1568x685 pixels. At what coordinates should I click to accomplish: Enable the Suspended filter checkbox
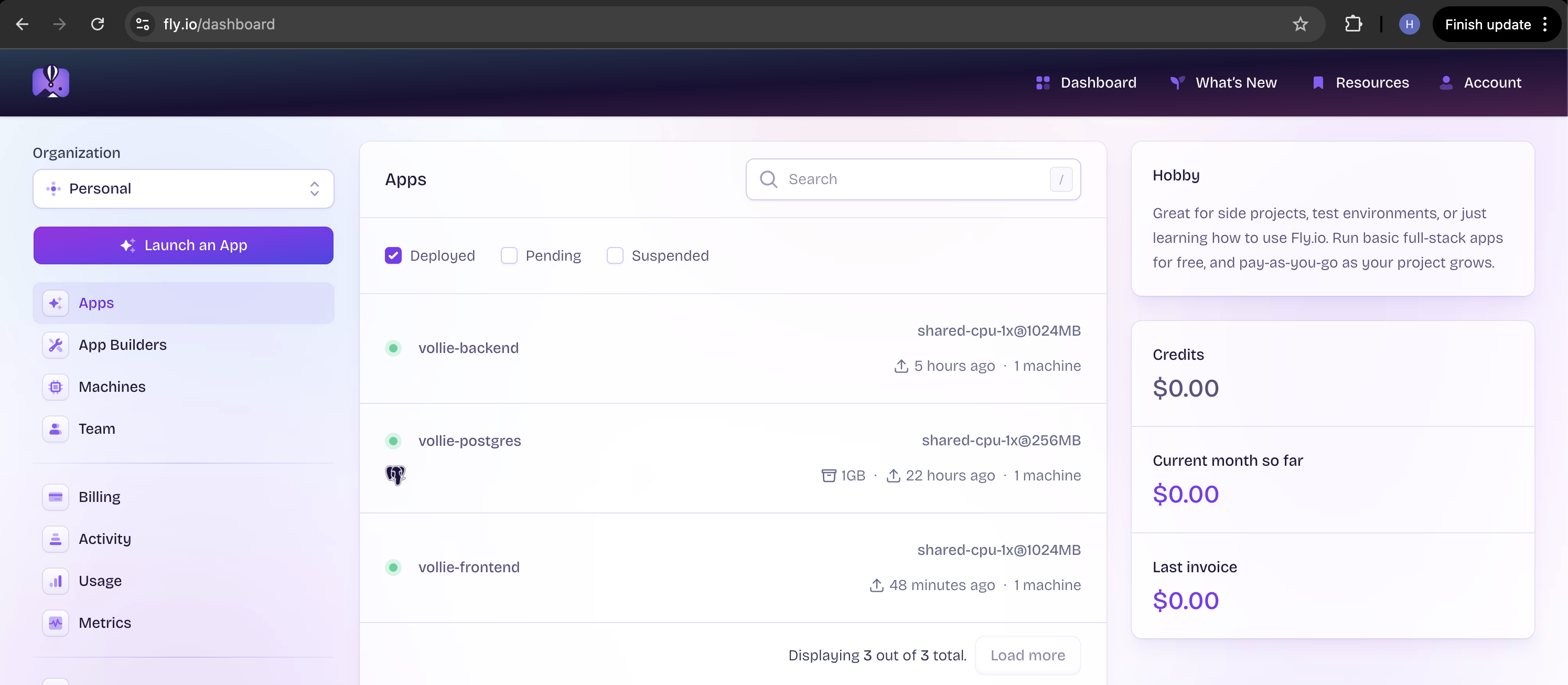pyautogui.click(x=615, y=256)
